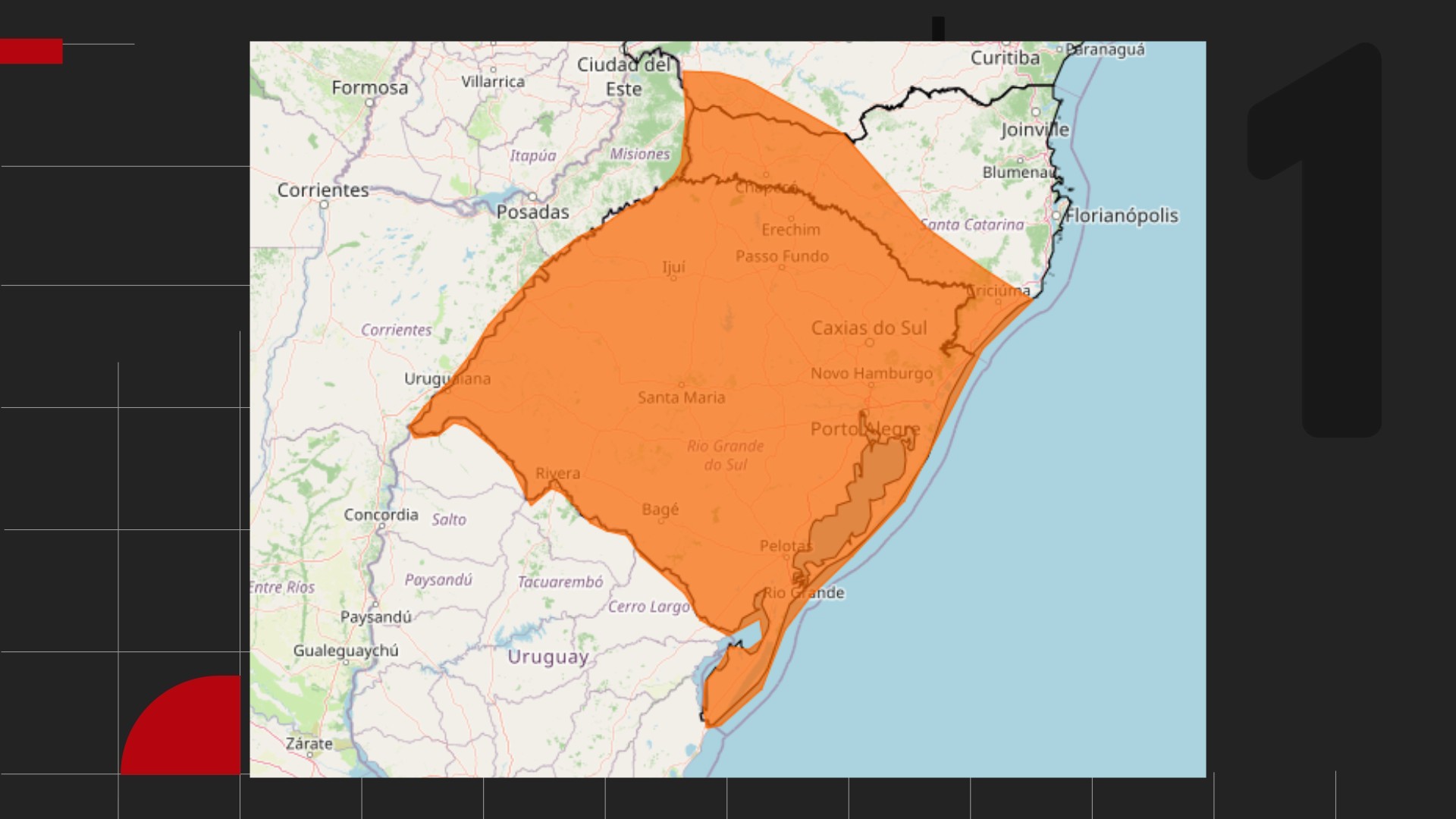This screenshot has height=819, width=1456.
Task: Click the italic Tacuarembó label
Action: (x=560, y=582)
